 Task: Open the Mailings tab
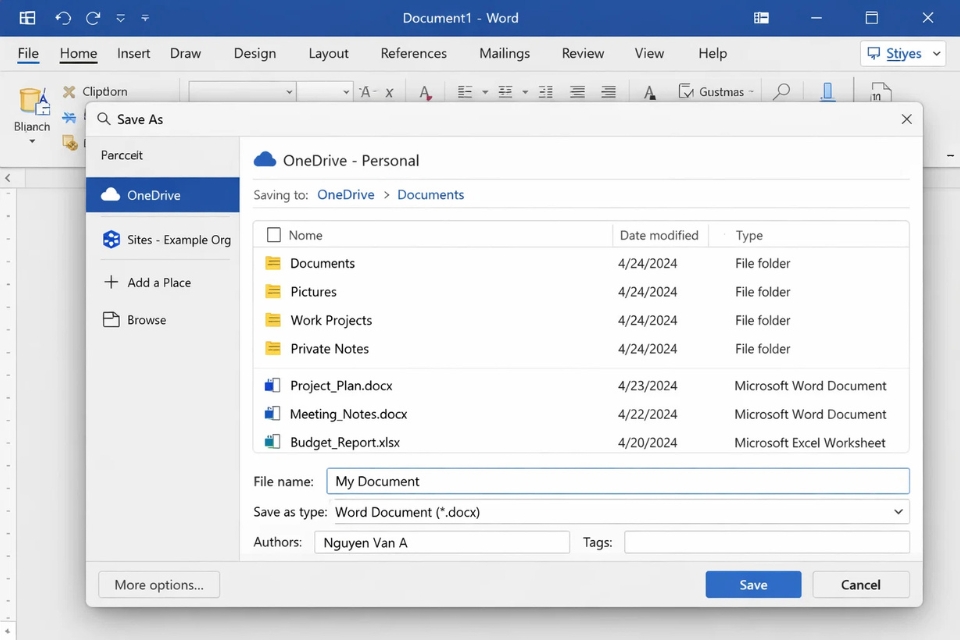tap(504, 53)
